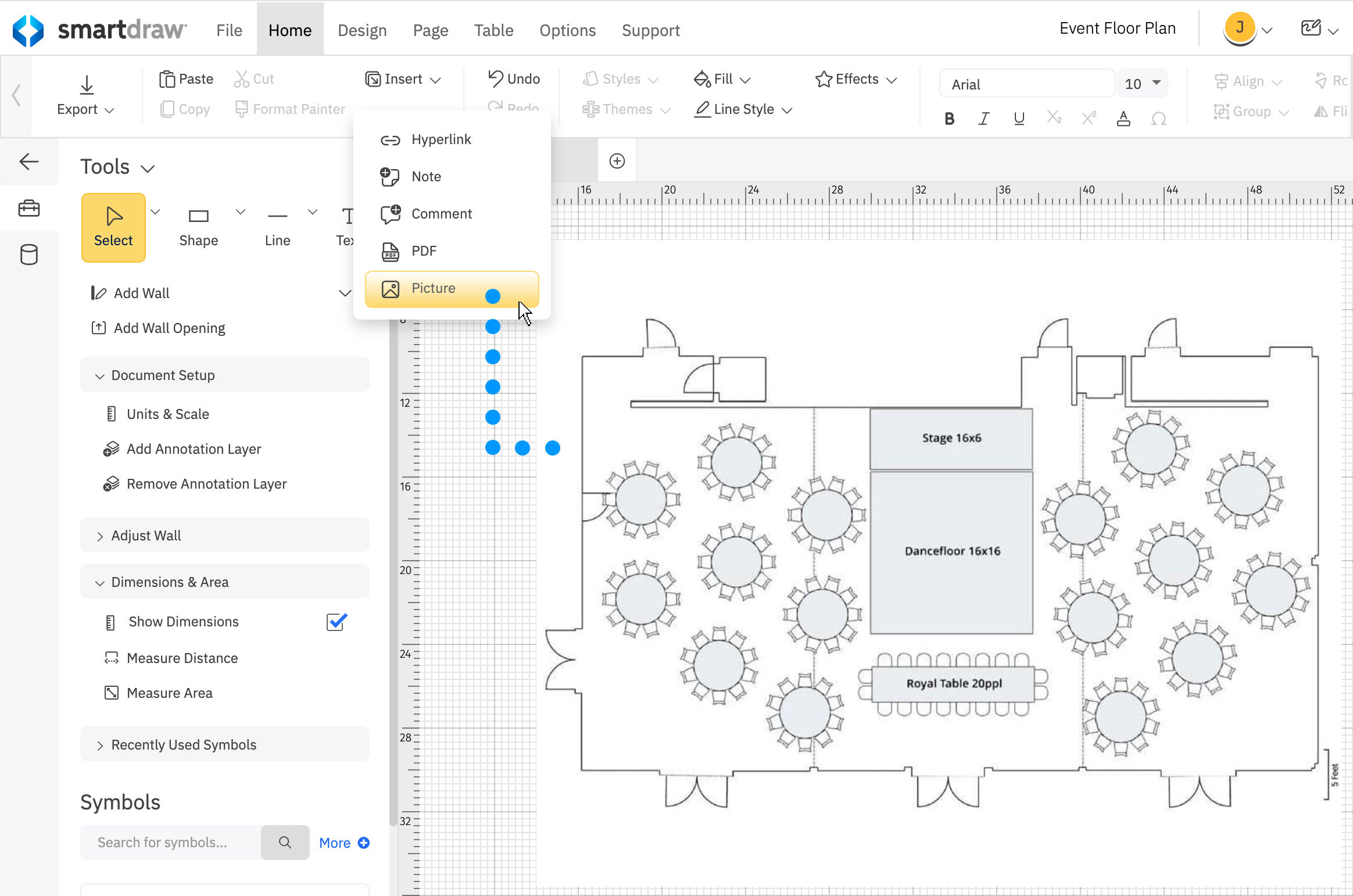Collapse the Document Setup section
The width and height of the screenshot is (1353, 896).
tap(162, 375)
